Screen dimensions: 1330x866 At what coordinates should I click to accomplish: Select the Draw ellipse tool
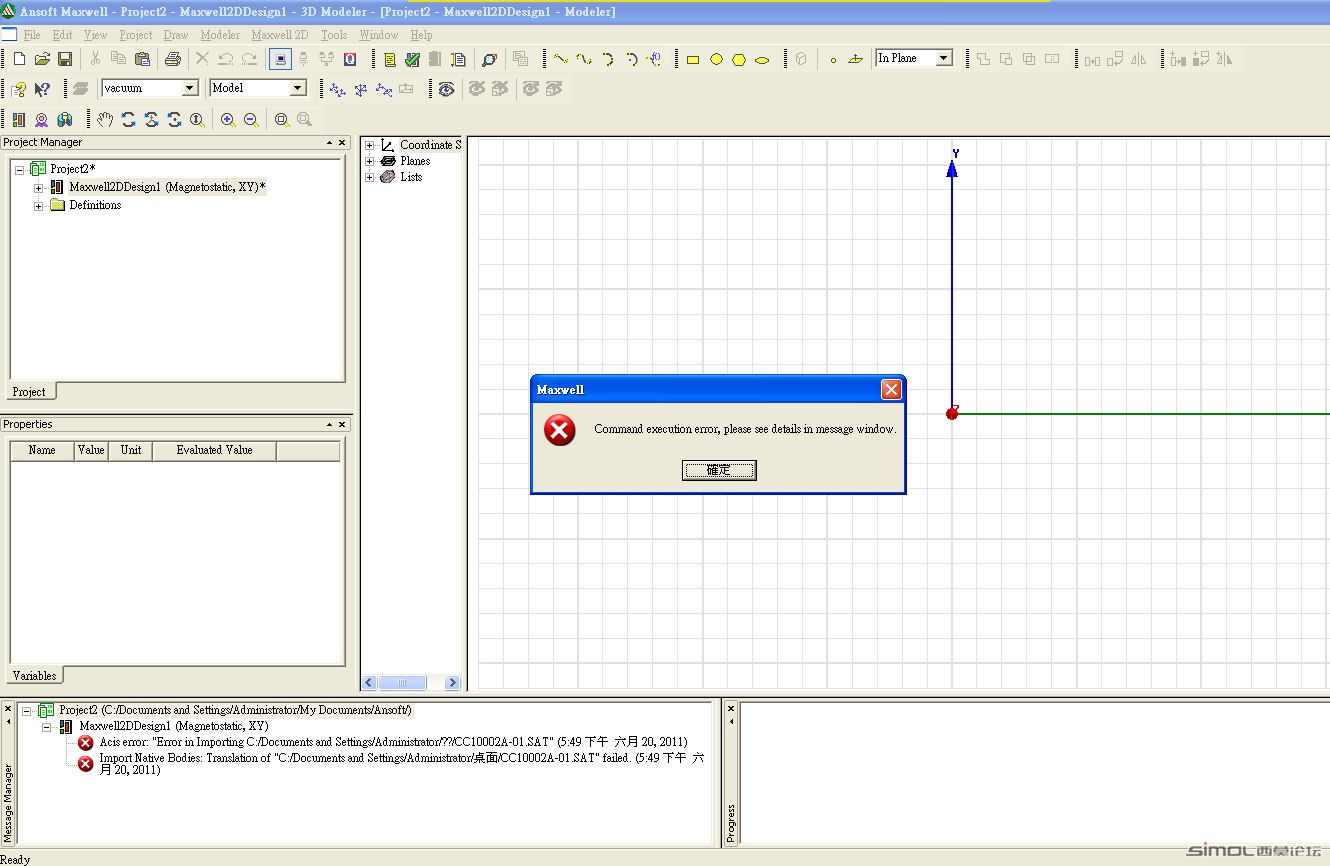click(762, 59)
